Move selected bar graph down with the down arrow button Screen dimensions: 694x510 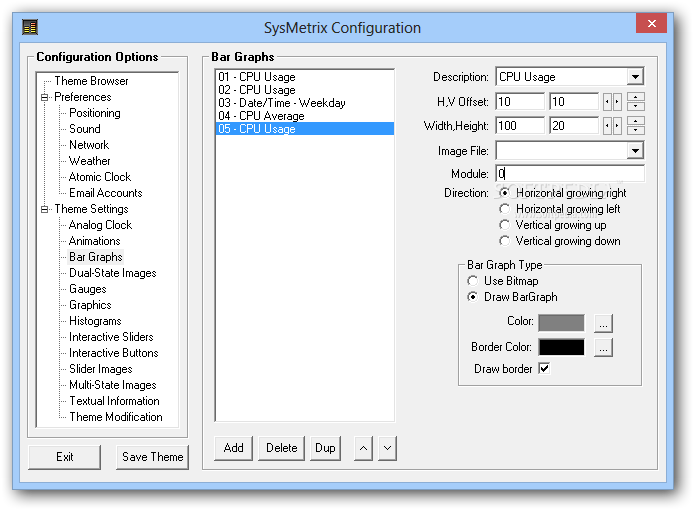(x=387, y=448)
